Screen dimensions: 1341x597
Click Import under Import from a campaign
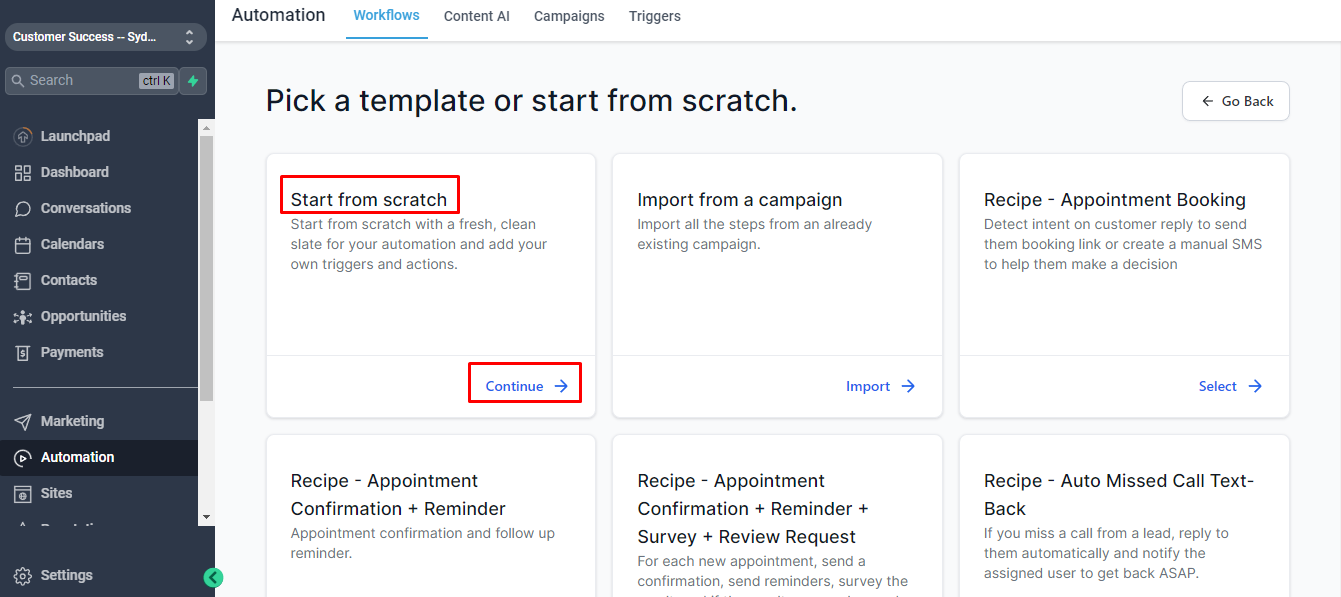point(880,386)
